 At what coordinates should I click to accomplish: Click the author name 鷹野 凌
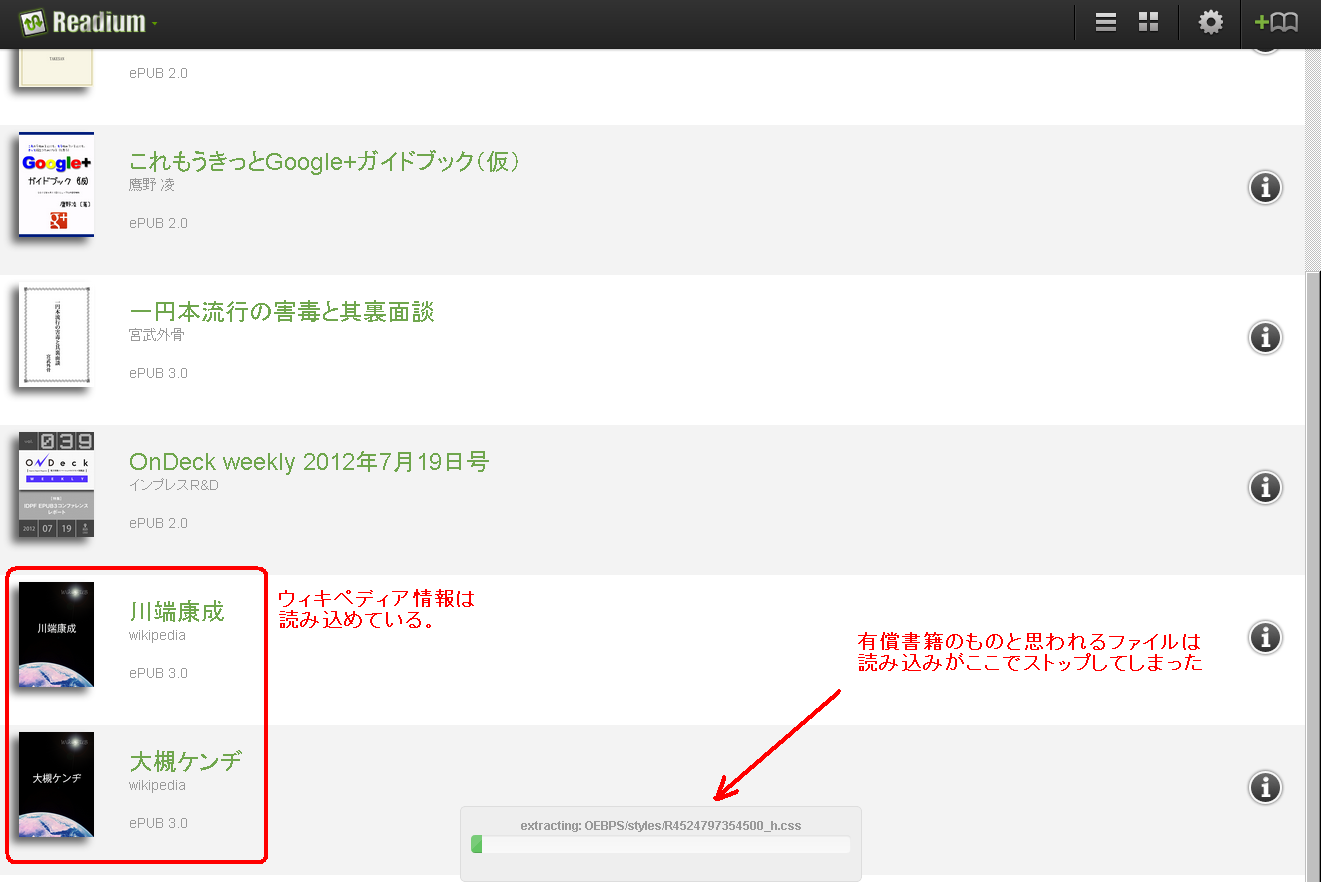(x=152, y=185)
